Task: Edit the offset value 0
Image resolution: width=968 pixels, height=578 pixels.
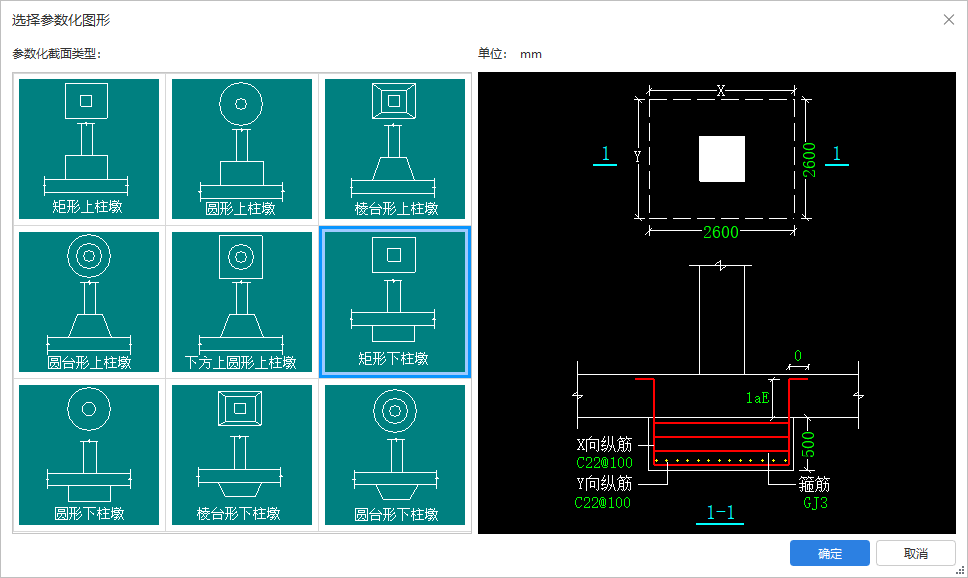Action: point(798,356)
